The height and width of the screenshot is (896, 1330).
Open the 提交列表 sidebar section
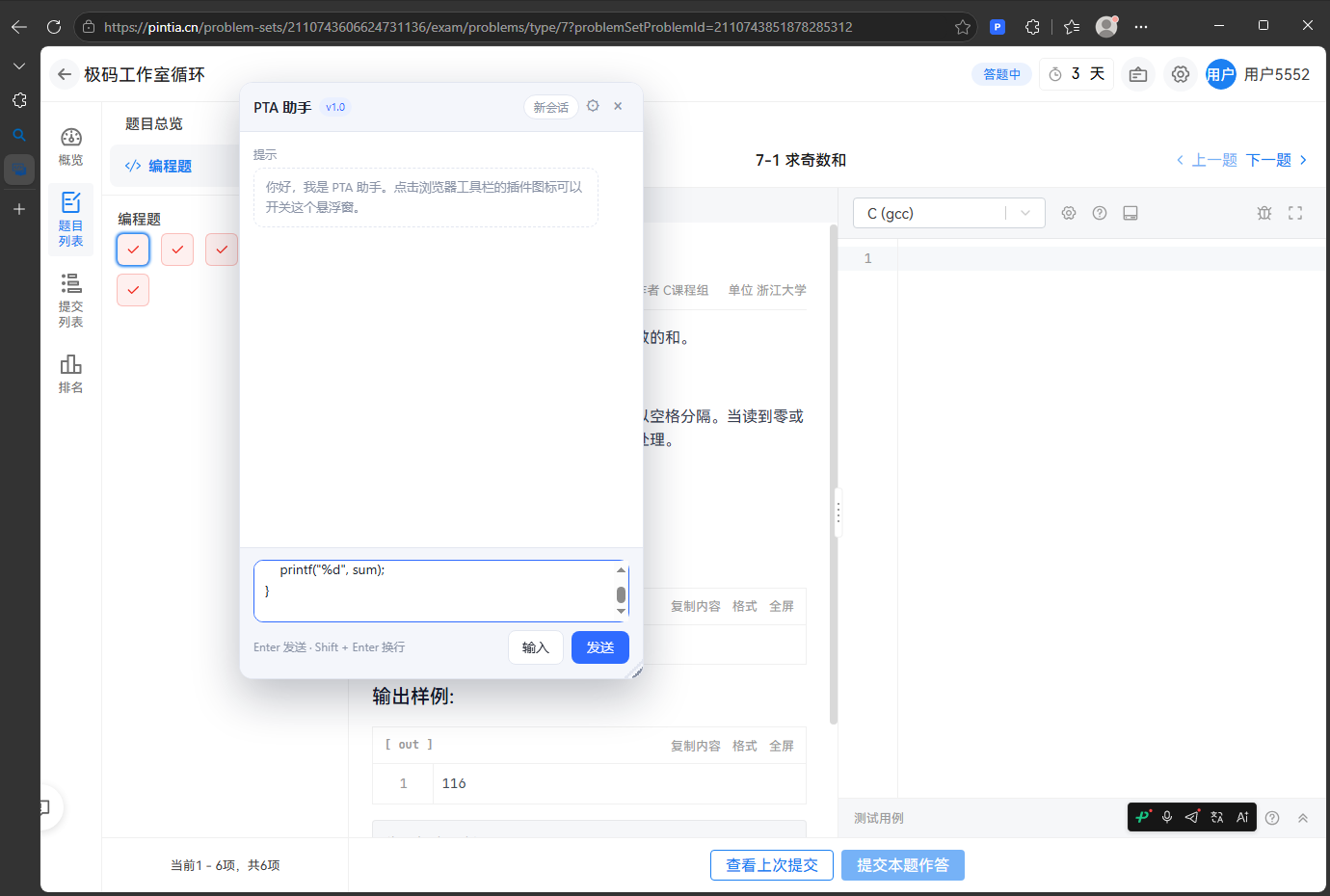pos(71,300)
